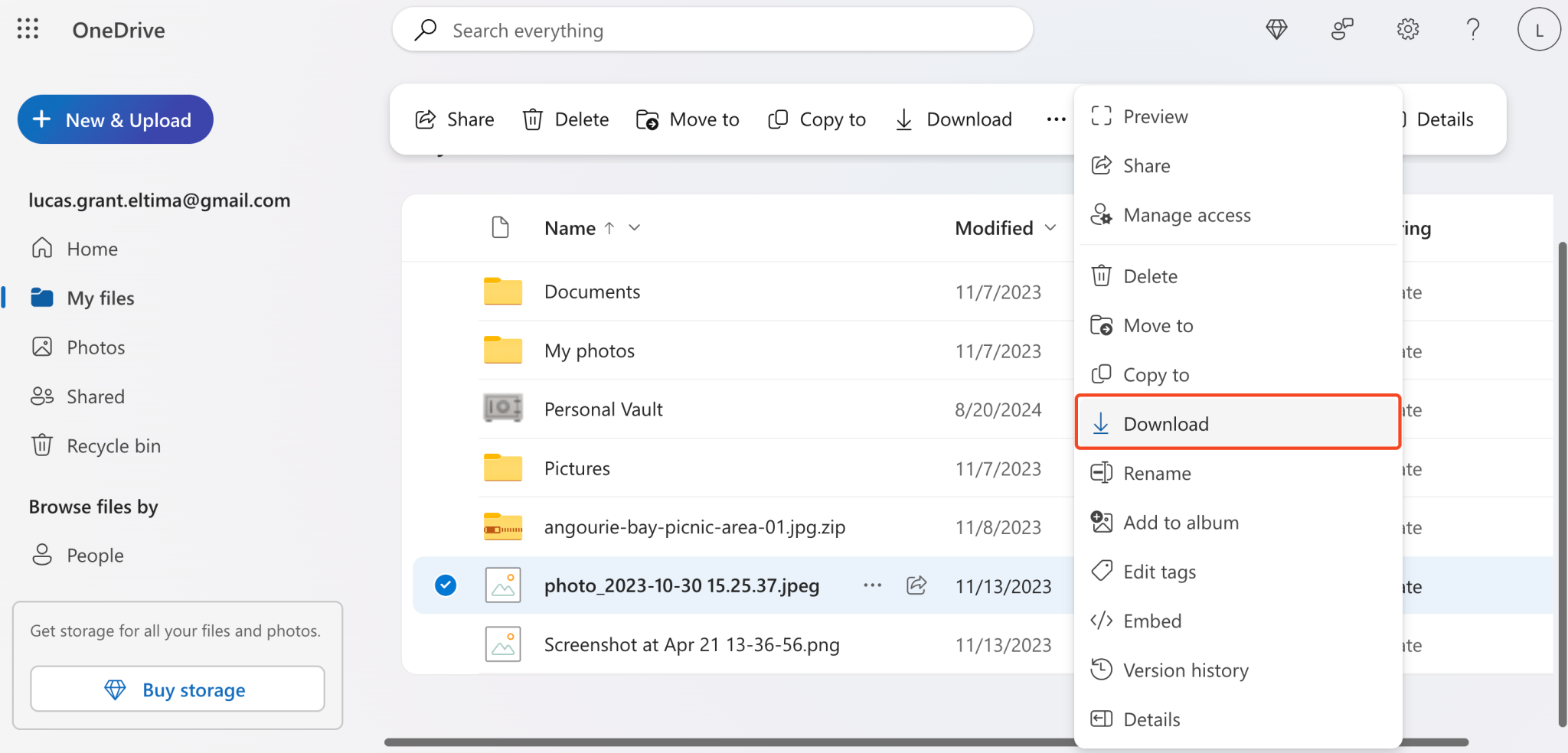Click the file type column header icon

(500, 227)
